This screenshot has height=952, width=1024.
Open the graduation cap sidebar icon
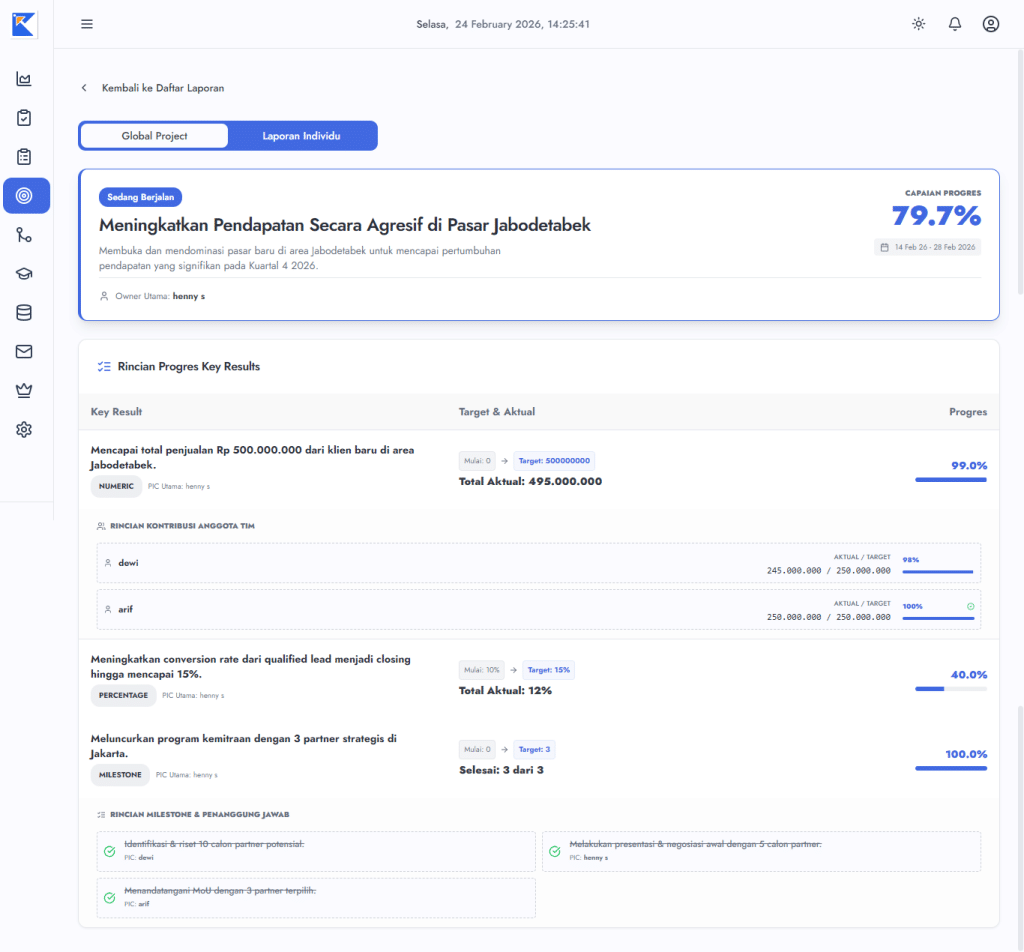24,274
